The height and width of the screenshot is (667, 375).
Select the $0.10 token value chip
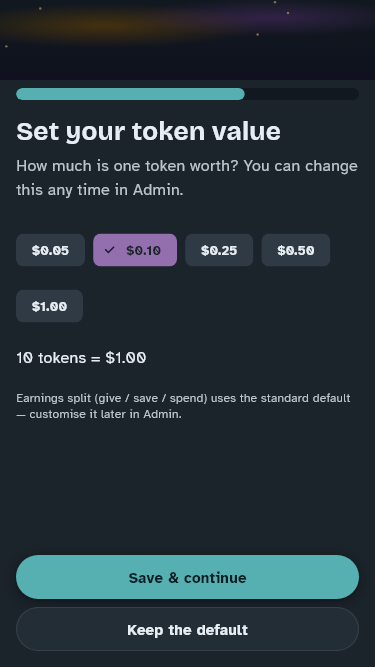tap(135, 250)
